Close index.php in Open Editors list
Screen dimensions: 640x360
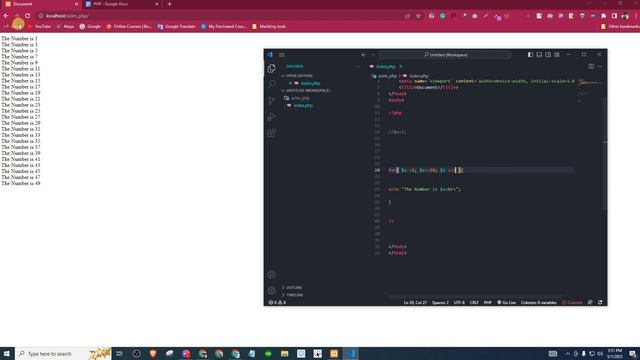(x=290, y=83)
